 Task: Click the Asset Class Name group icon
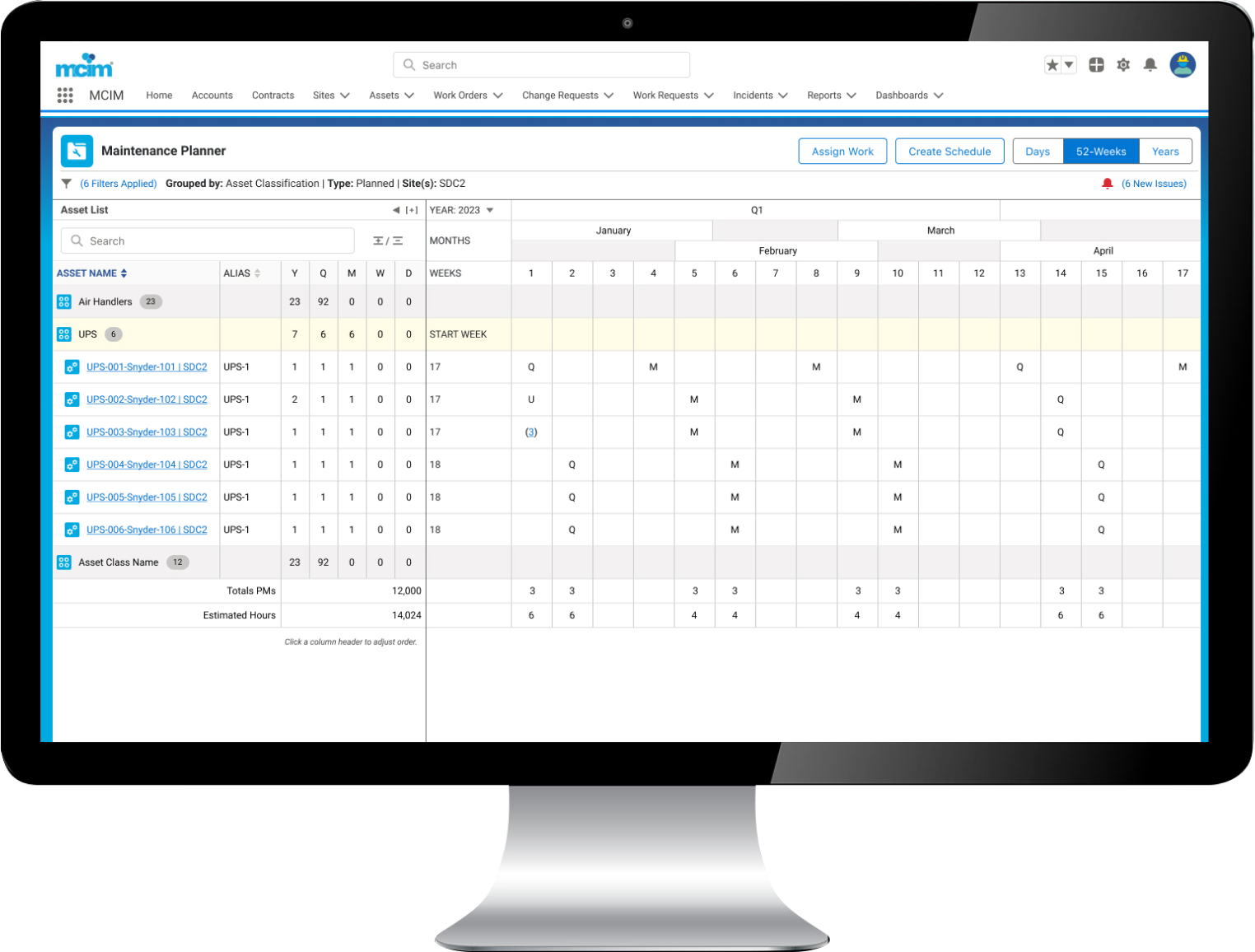(64, 562)
